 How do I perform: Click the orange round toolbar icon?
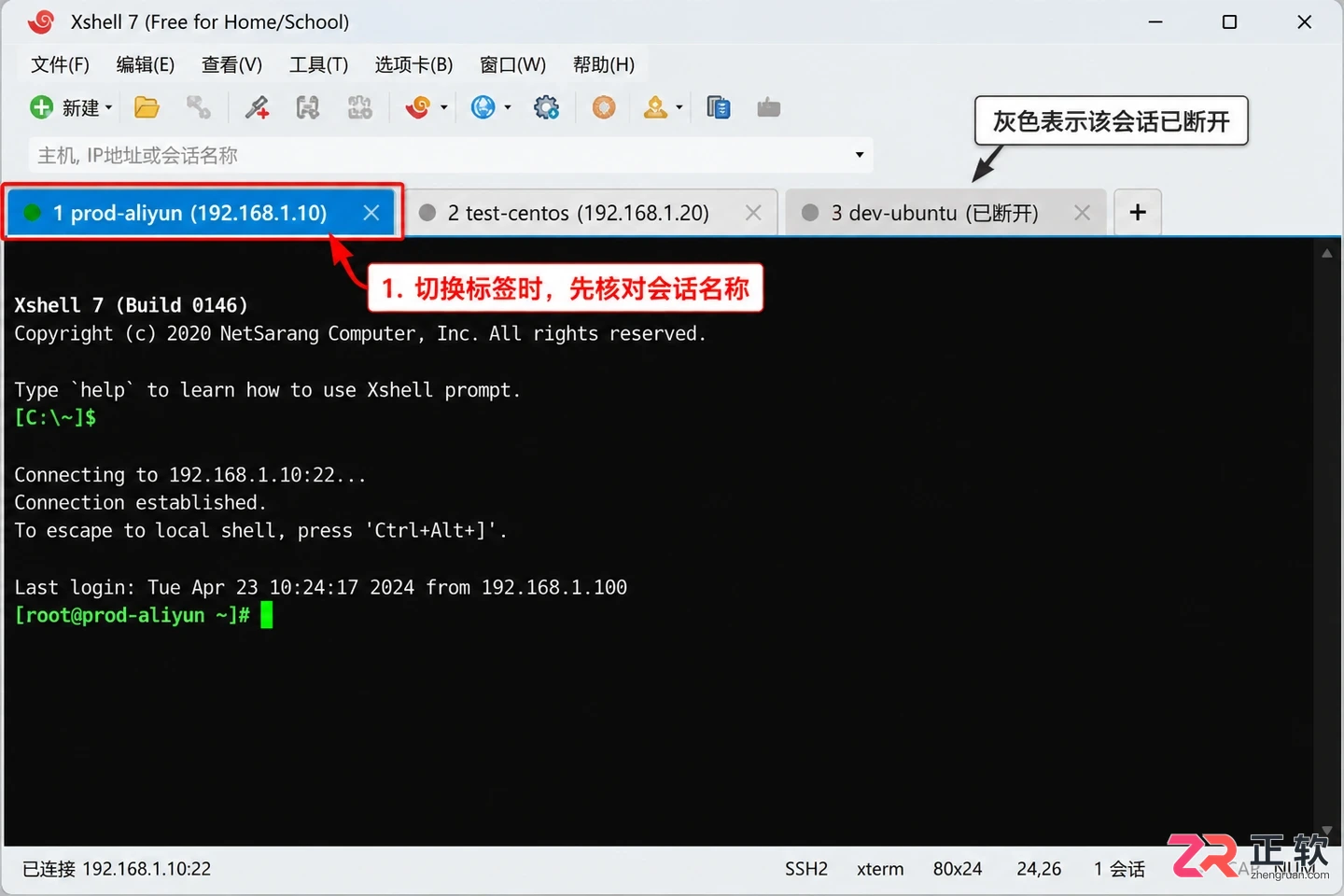tap(604, 108)
